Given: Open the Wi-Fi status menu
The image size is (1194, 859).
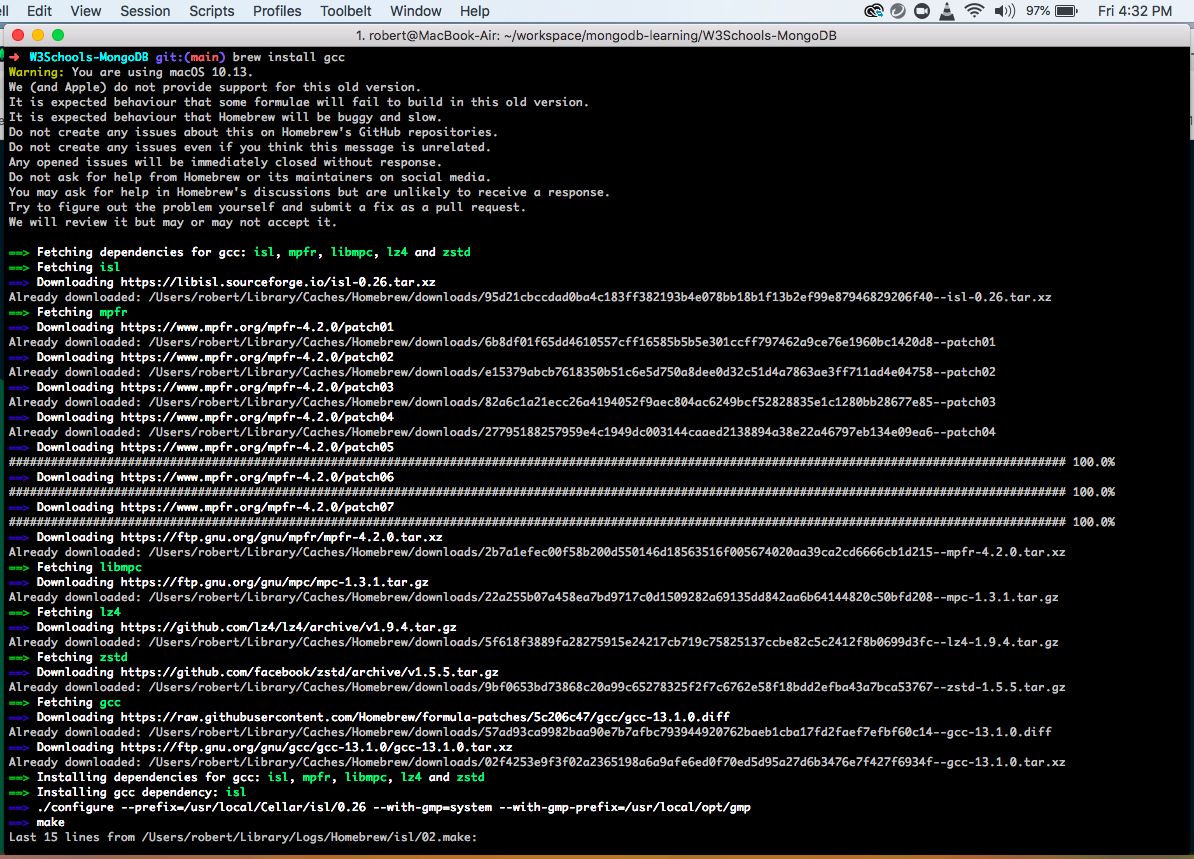Looking at the screenshot, I should [974, 11].
